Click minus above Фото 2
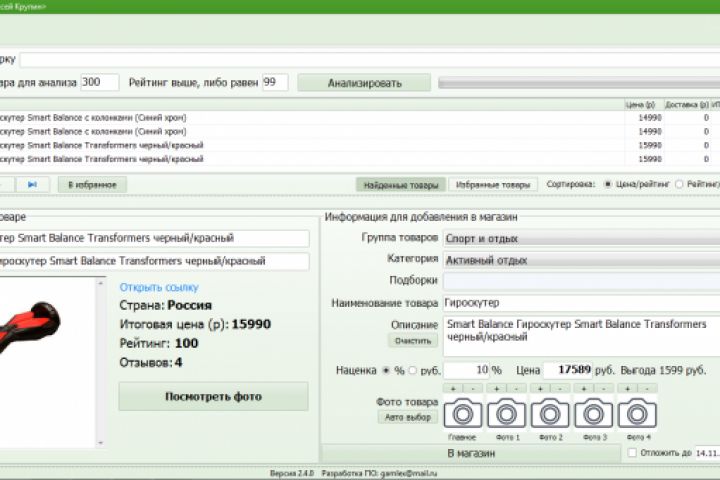Image resolution: width=720 pixels, height=480 pixels. tap(560, 389)
